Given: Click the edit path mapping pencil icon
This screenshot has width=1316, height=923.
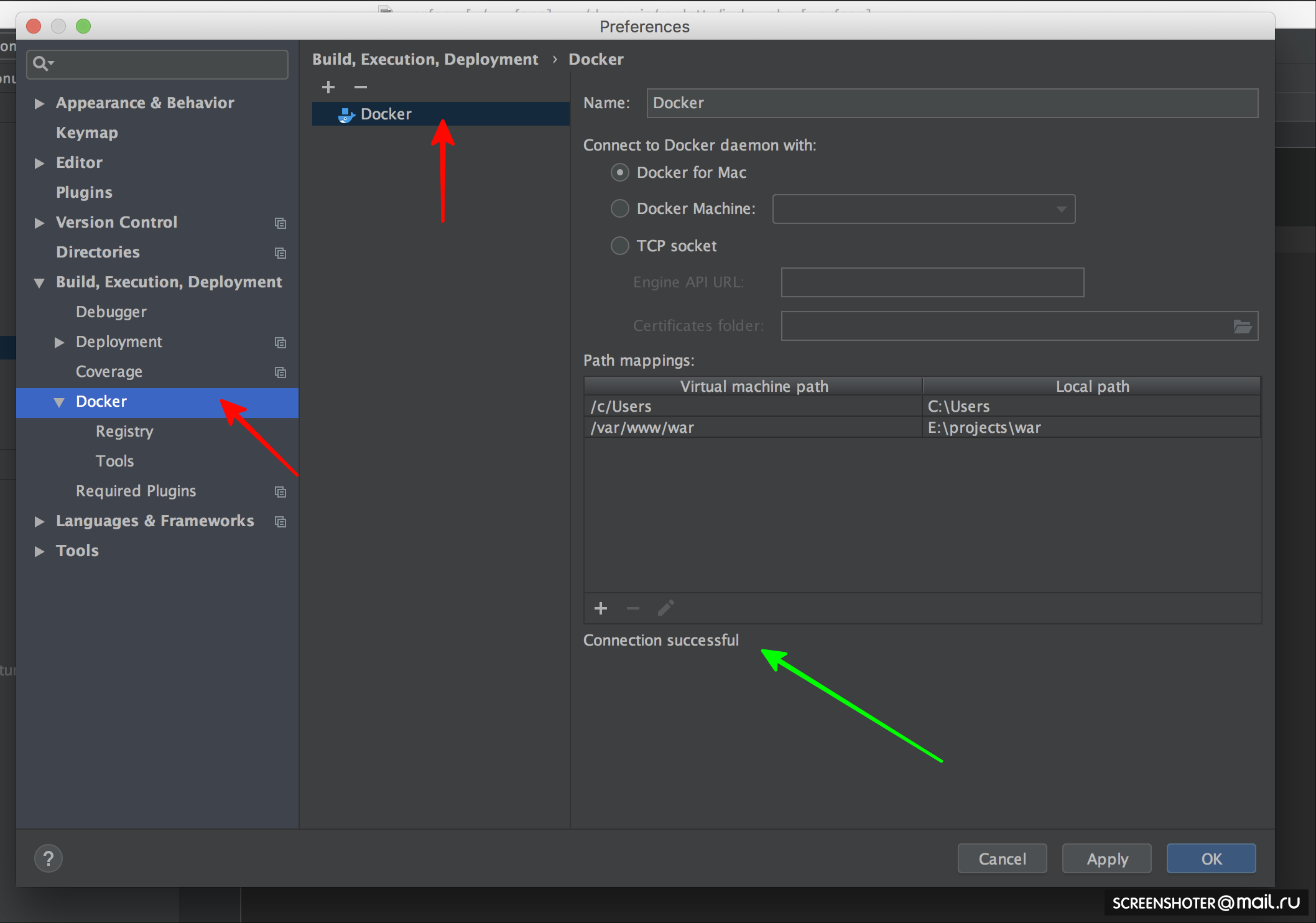Looking at the screenshot, I should coord(665,608).
